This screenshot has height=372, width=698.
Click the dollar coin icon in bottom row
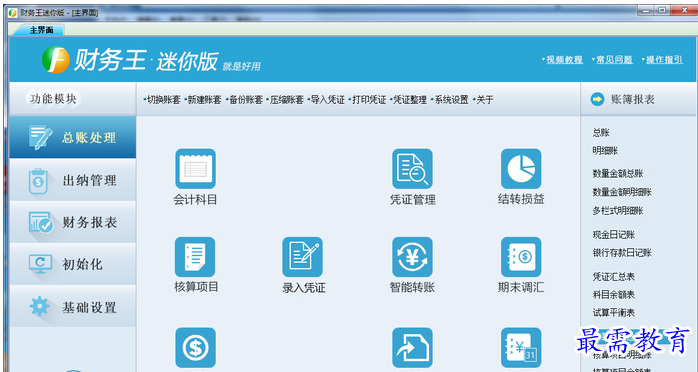(195, 348)
